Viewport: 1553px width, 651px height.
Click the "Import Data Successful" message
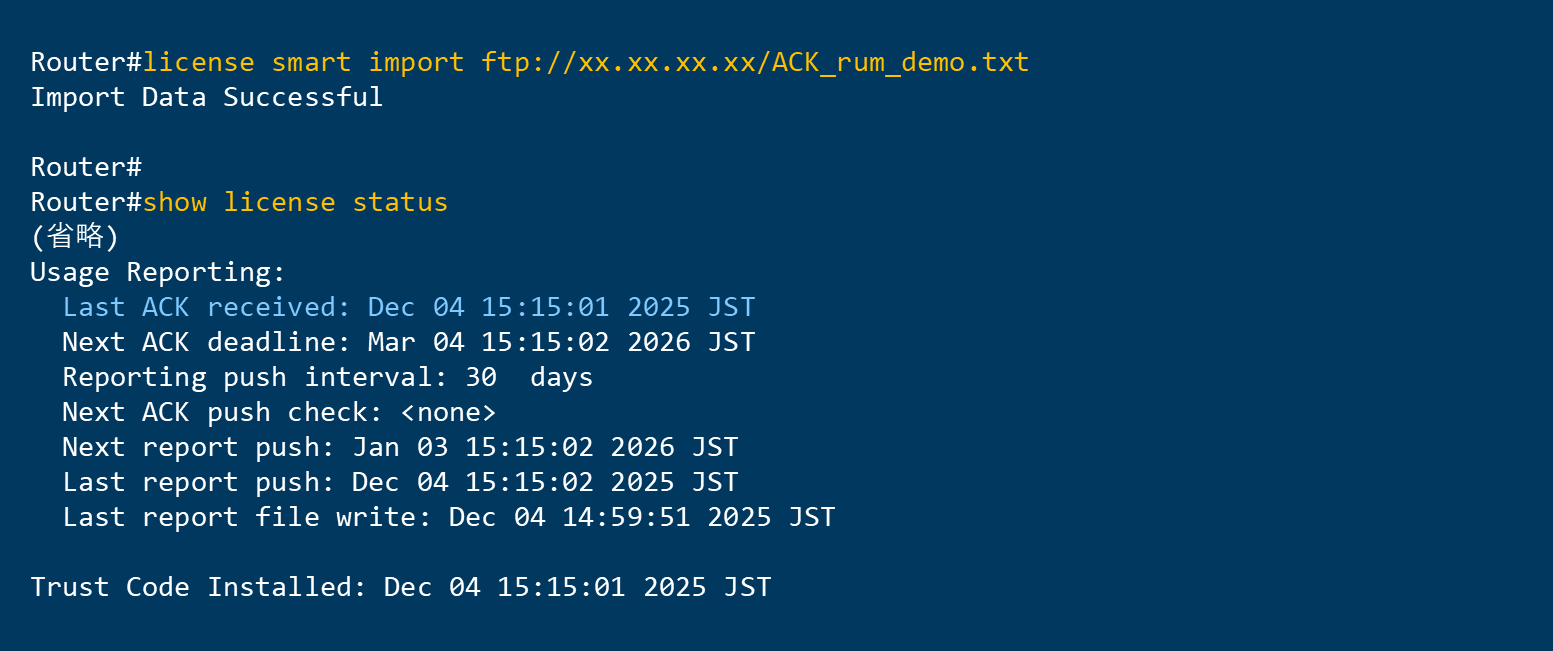pyautogui.click(x=206, y=97)
